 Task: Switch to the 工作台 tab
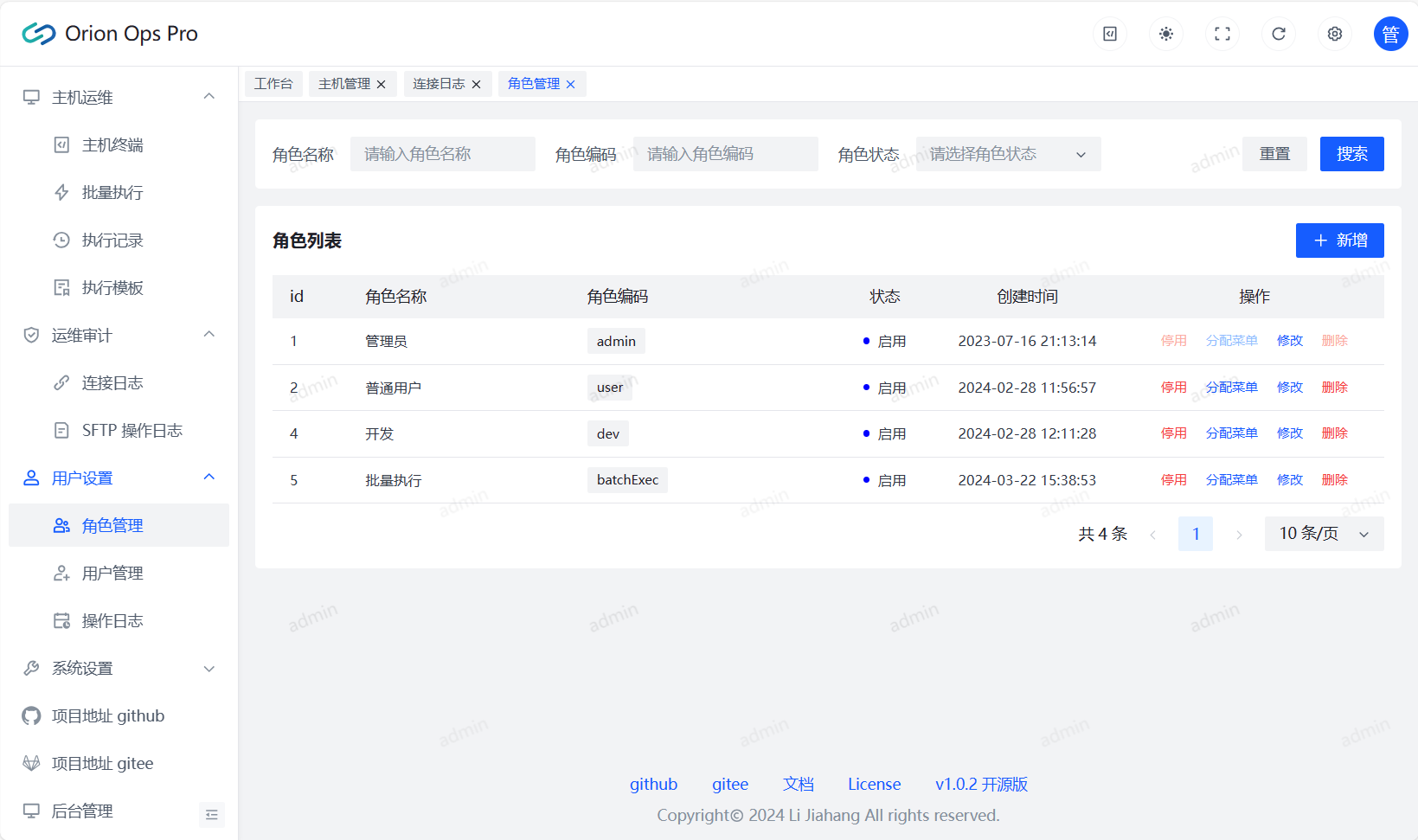coord(273,84)
